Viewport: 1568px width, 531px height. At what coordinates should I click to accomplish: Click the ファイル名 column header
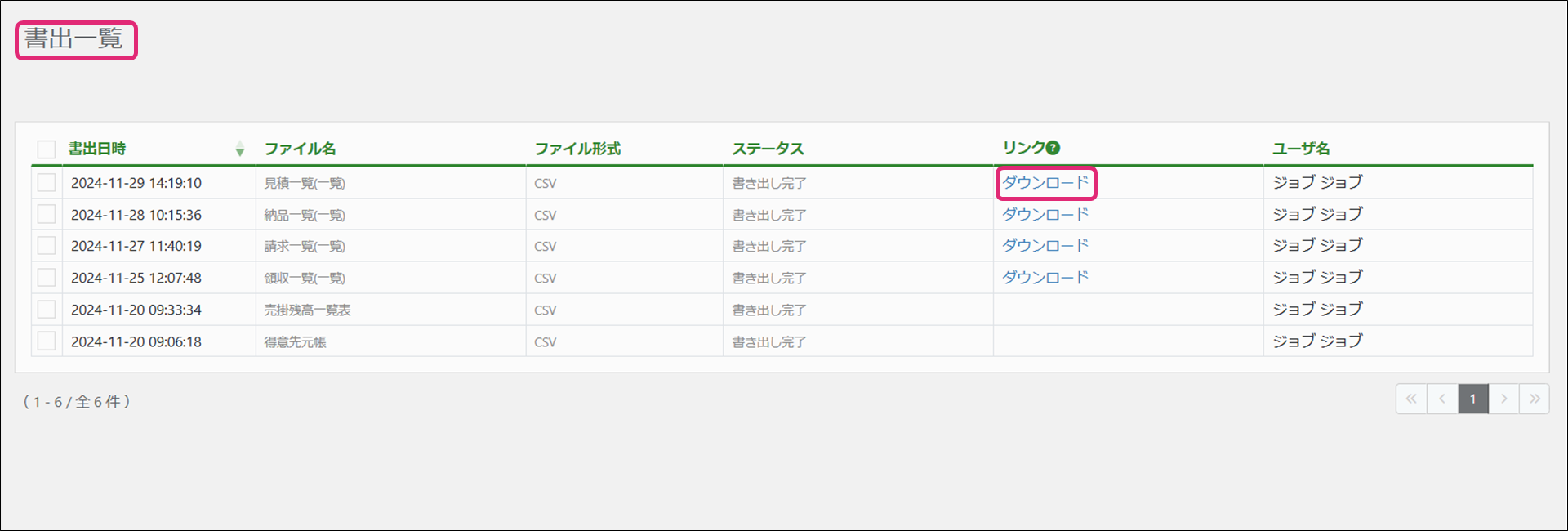[x=300, y=149]
